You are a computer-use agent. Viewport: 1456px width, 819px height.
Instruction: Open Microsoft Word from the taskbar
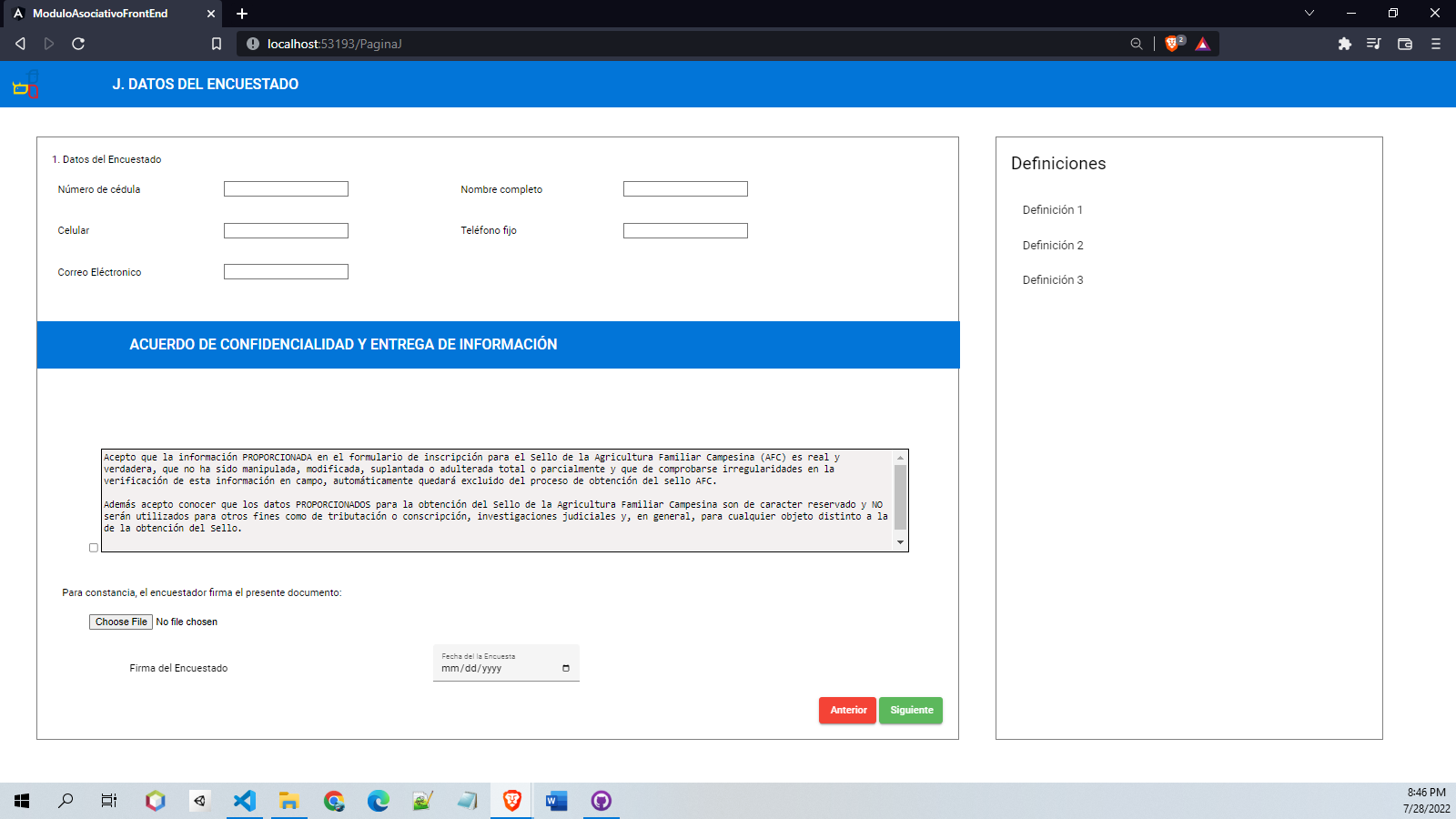coord(557,801)
